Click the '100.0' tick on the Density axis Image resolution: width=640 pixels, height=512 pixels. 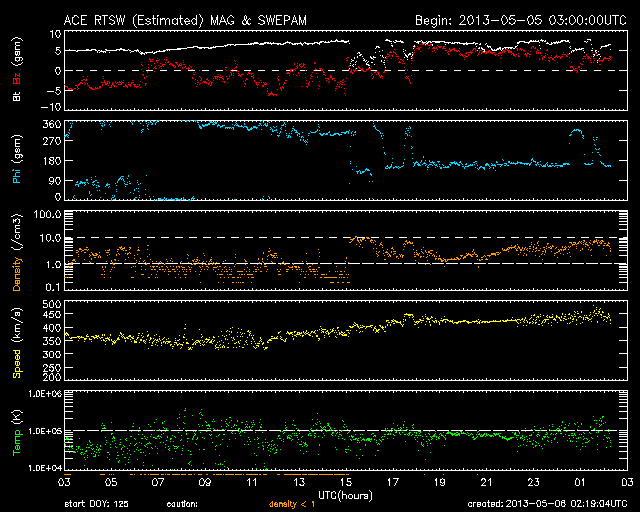click(x=47, y=214)
